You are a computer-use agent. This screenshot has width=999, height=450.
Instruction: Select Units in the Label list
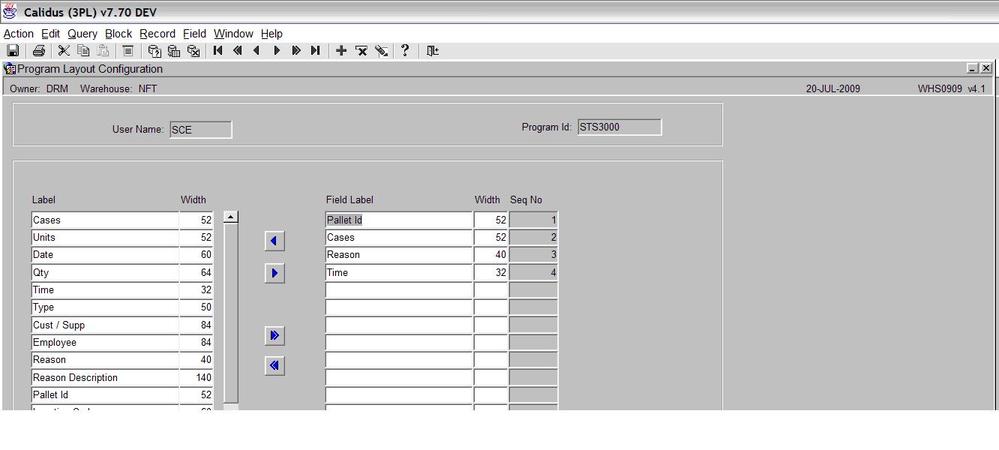coord(105,238)
